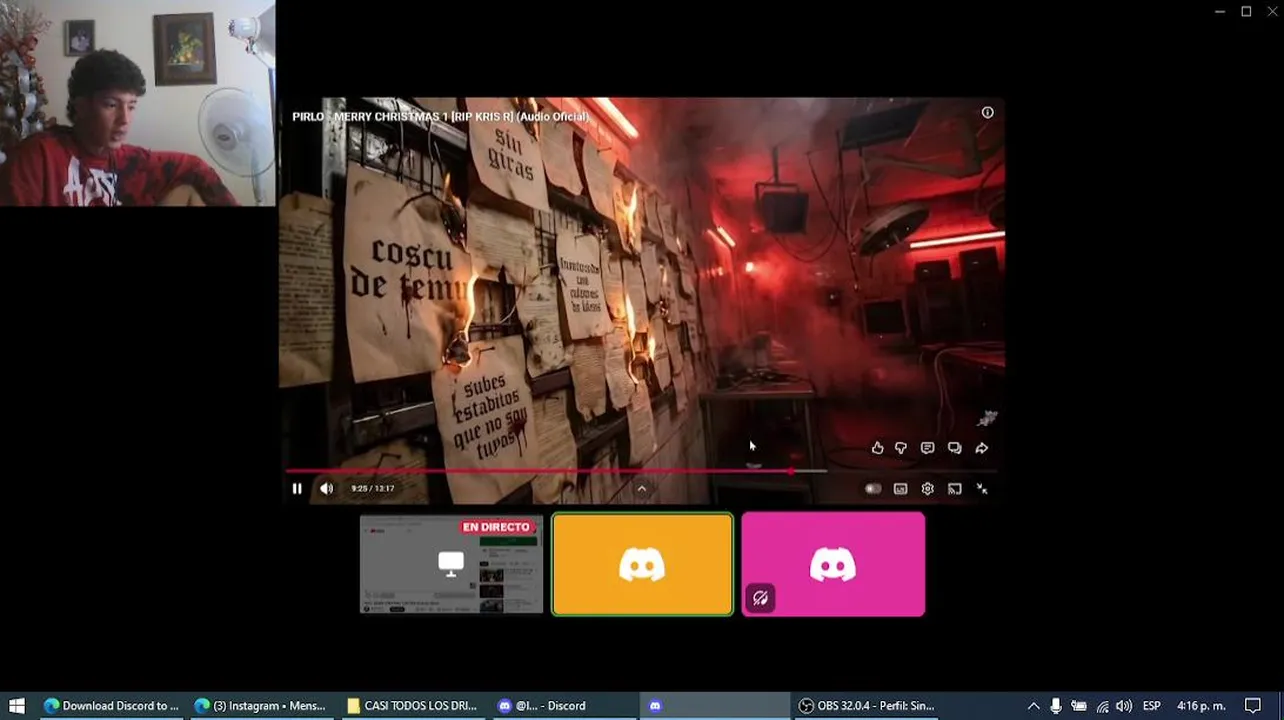This screenshot has width=1284, height=720.
Task: Pause the YouTube video playback
Action: pyautogui.click(x=297, y=489)
